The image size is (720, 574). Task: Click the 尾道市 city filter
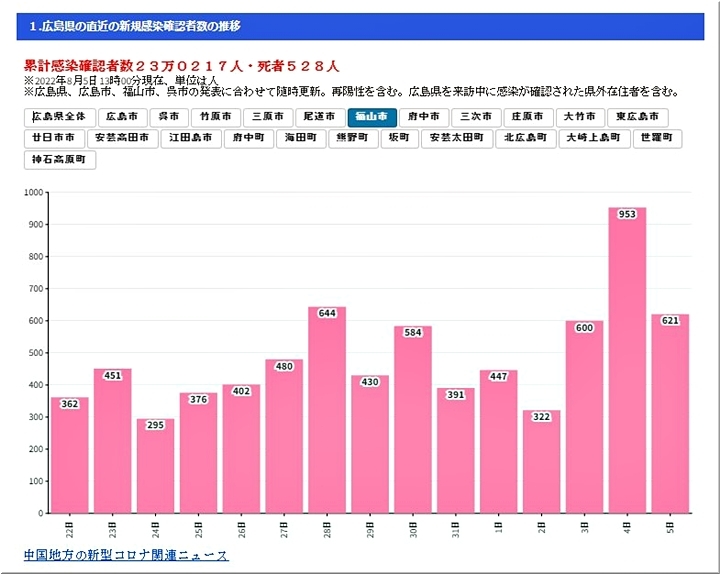[320, 117]
